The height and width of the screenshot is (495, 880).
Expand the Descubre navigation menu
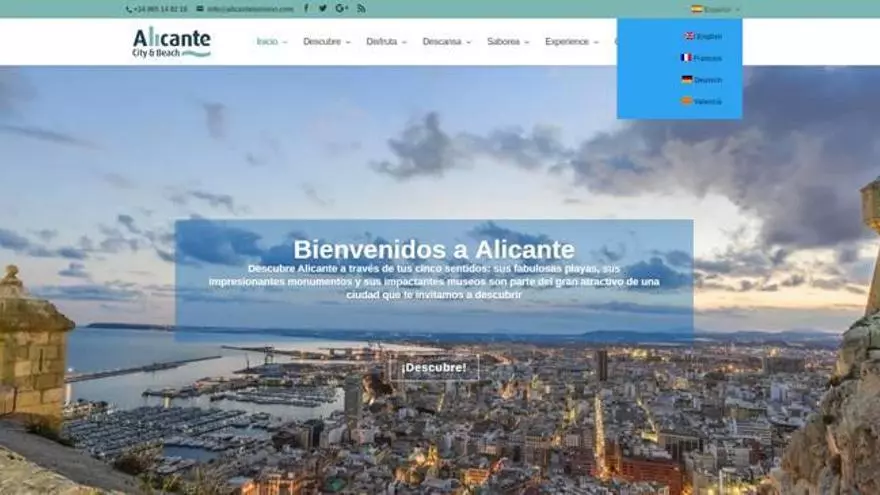tap(326, 42)
